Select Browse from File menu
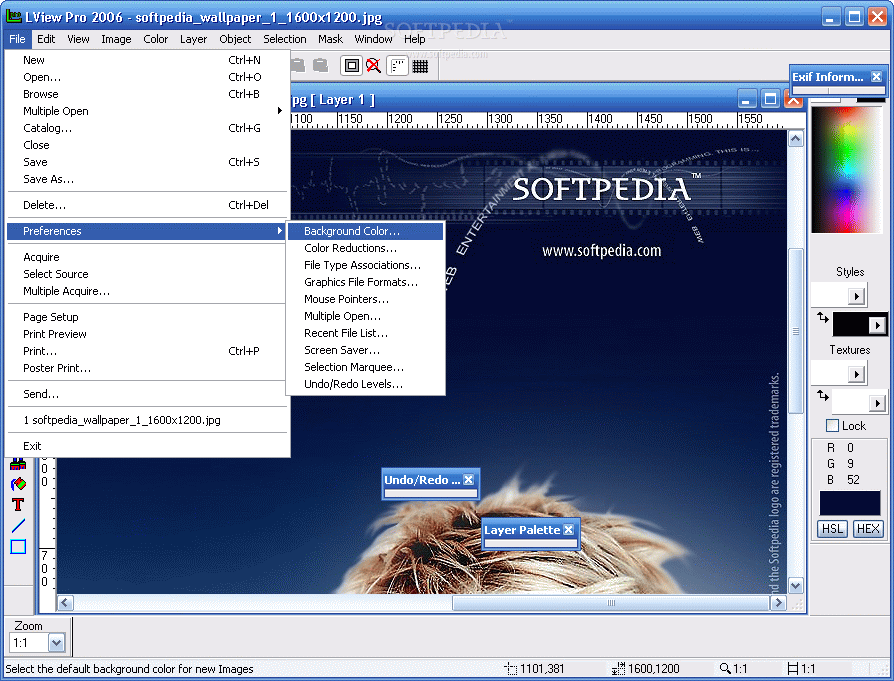The height and width of the screenshot is (681, 894). click(148, 94)
